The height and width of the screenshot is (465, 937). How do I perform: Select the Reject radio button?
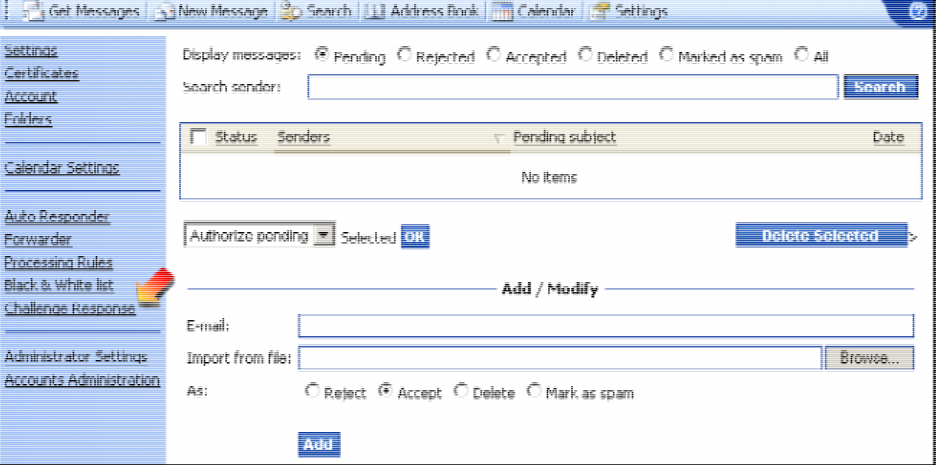pos(312,392)
